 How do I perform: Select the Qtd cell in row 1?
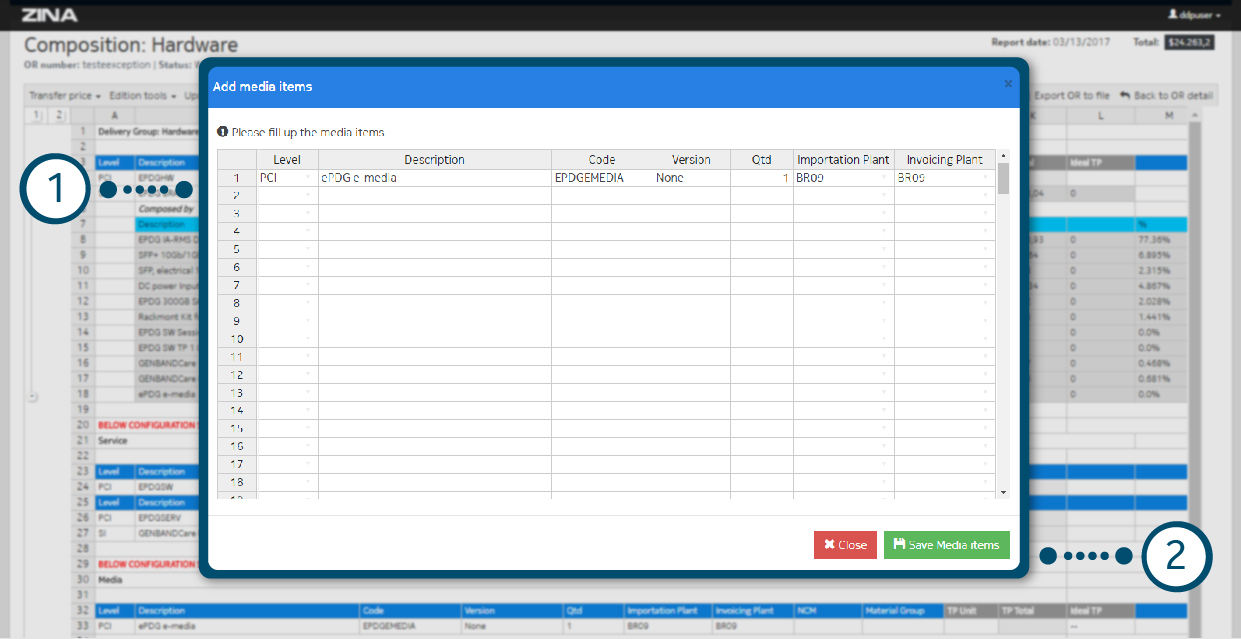pos(761,178)
